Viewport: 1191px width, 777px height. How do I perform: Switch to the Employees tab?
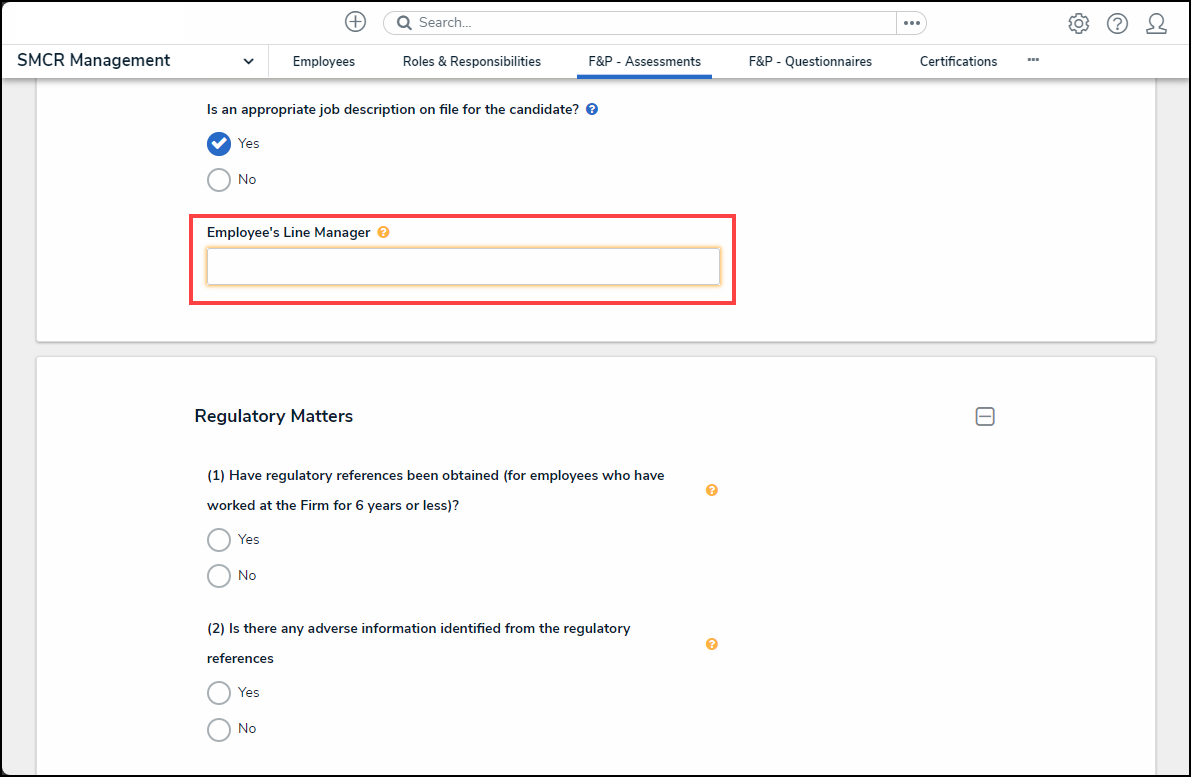(323, 62)
